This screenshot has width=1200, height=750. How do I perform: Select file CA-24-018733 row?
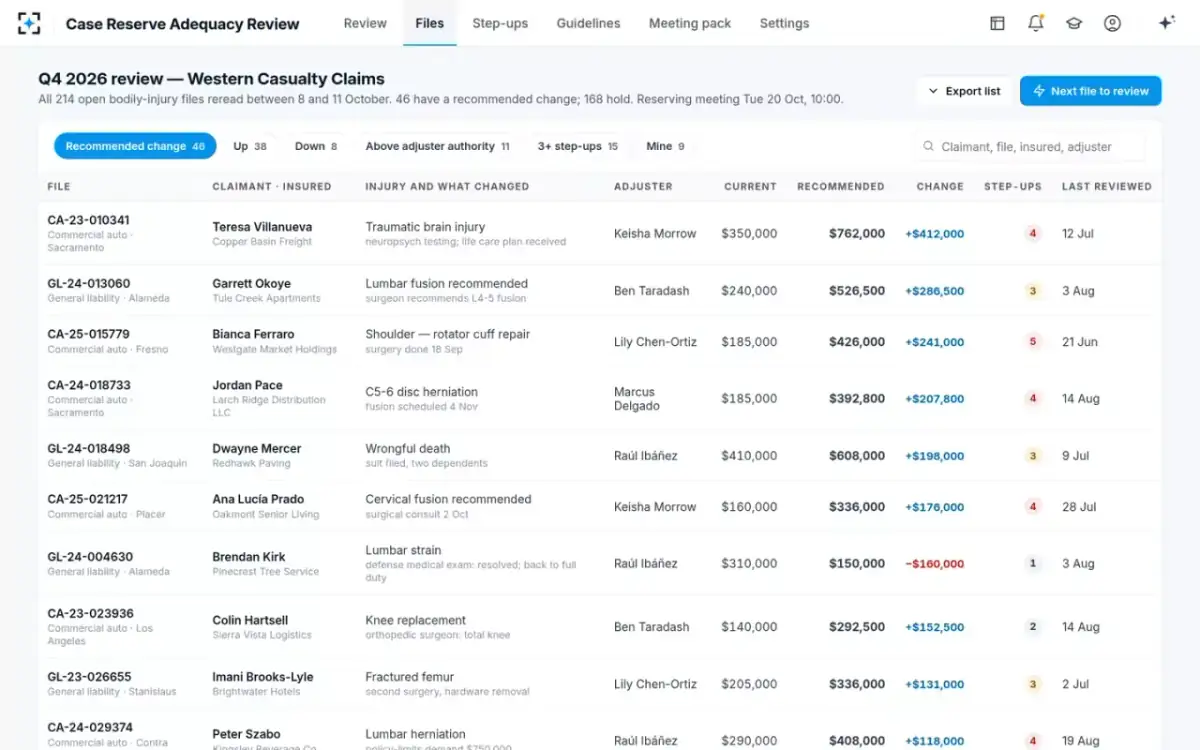click(x=600, y=399)
